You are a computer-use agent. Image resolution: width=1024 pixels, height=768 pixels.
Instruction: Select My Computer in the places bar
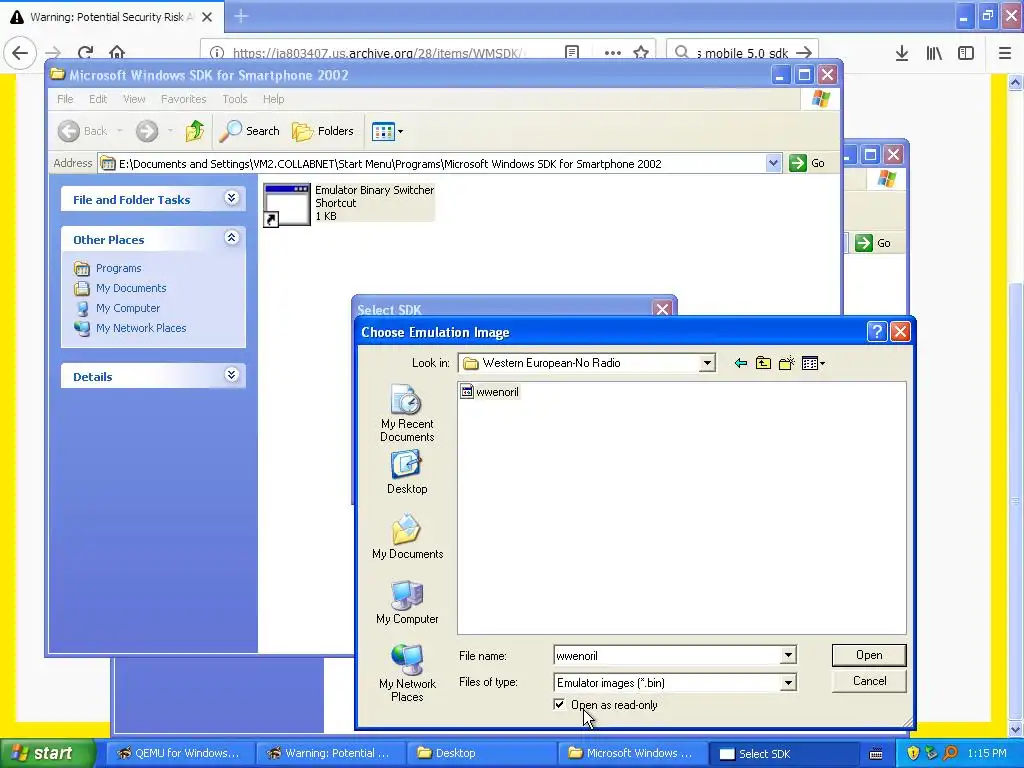407,602
